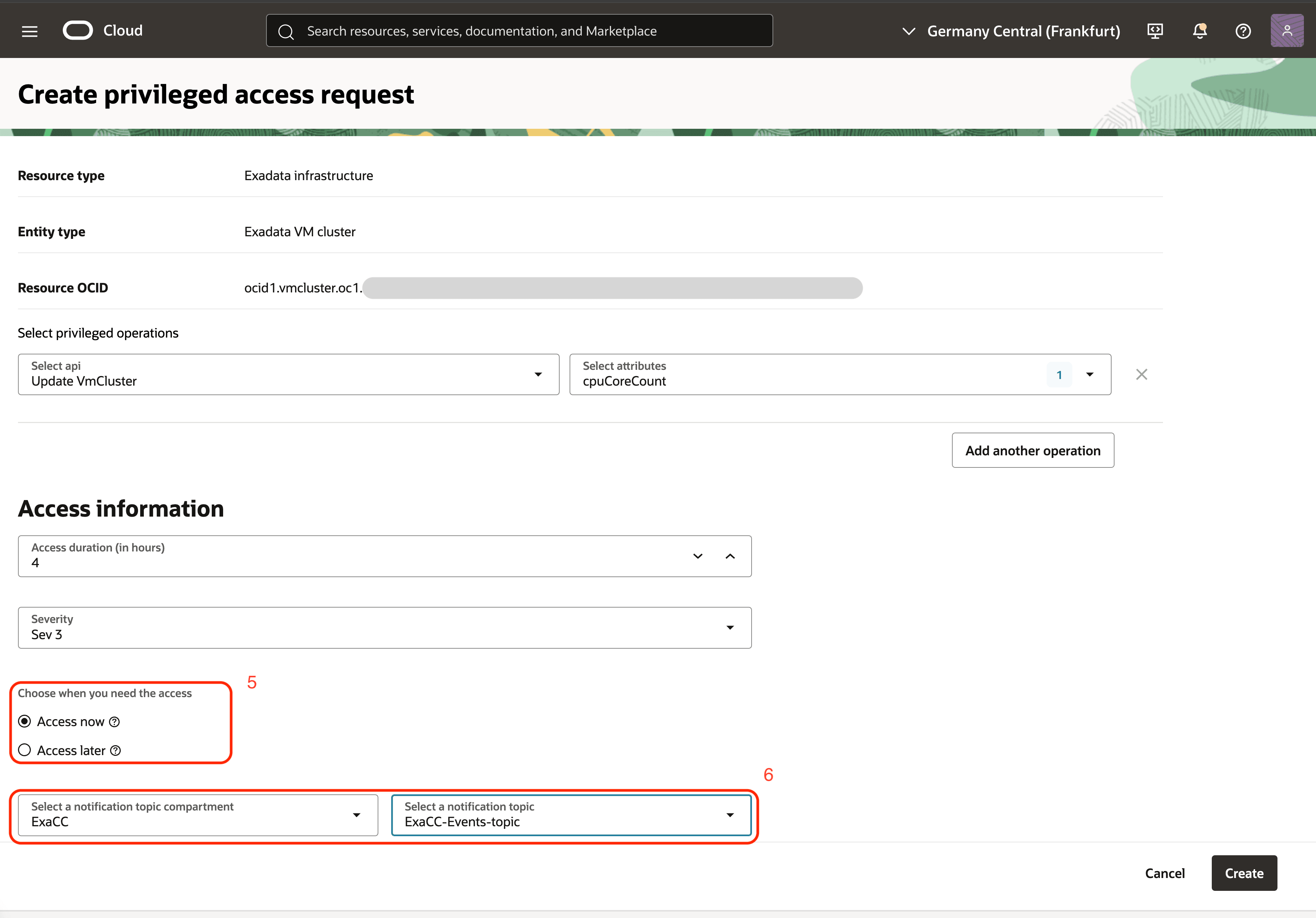Click the Create button
The image size is (1316, 918).
point(1244,873)
